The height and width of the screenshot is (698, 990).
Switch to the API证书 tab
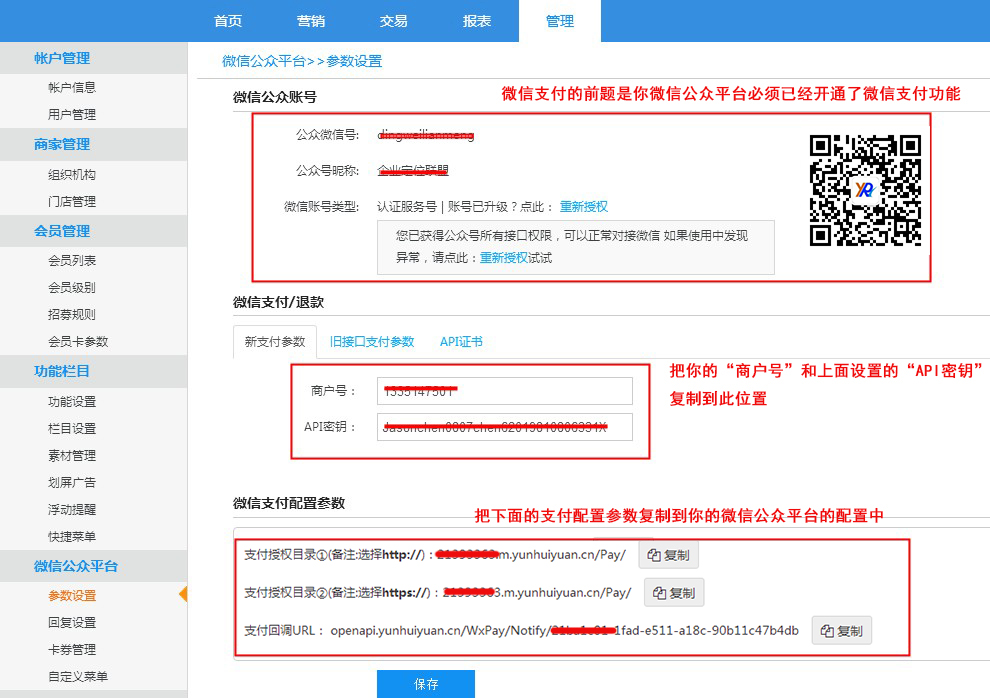click(461, 342)
